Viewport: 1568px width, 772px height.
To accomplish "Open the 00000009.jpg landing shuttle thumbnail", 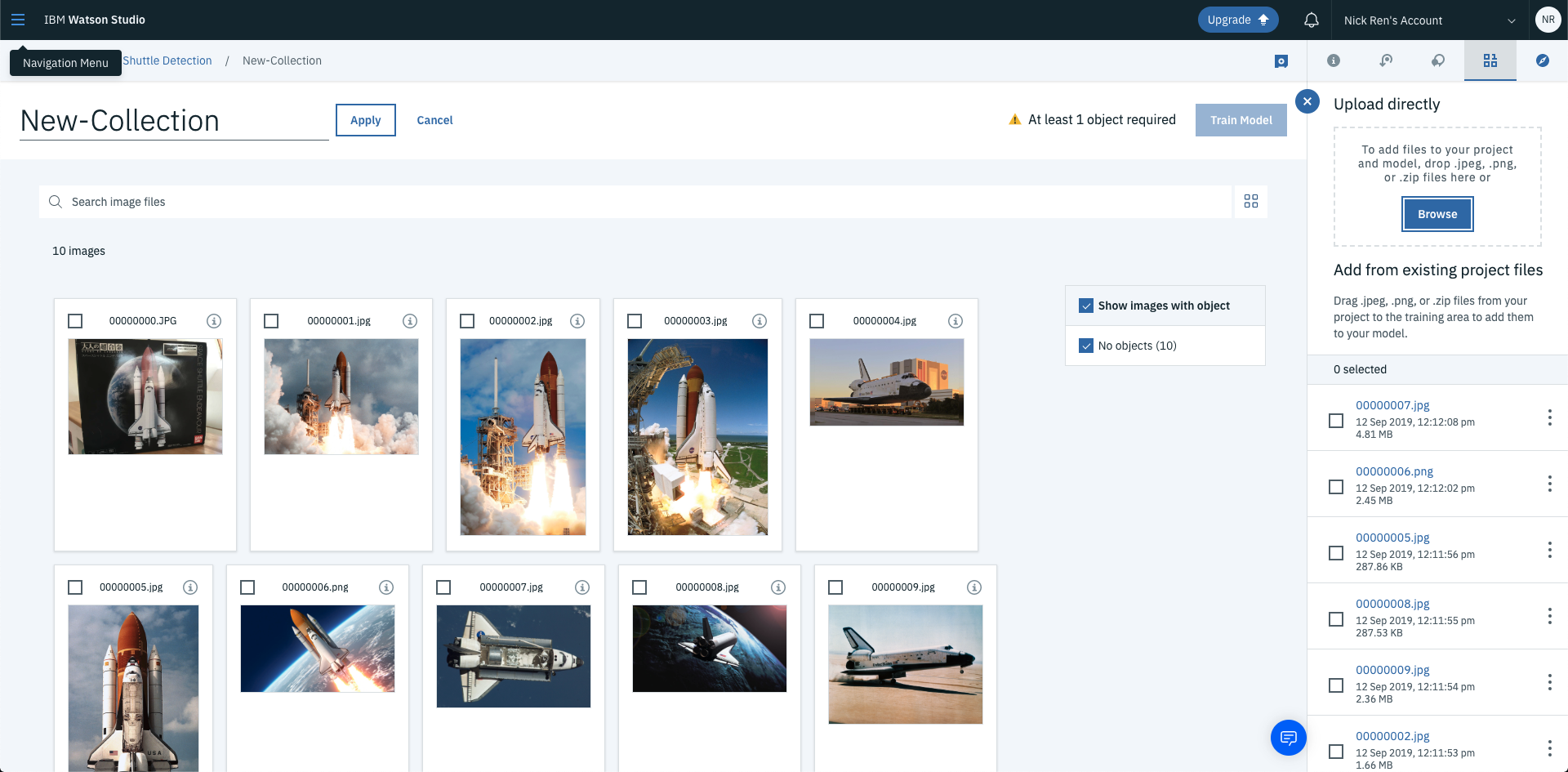I will [x=906, y=664].
